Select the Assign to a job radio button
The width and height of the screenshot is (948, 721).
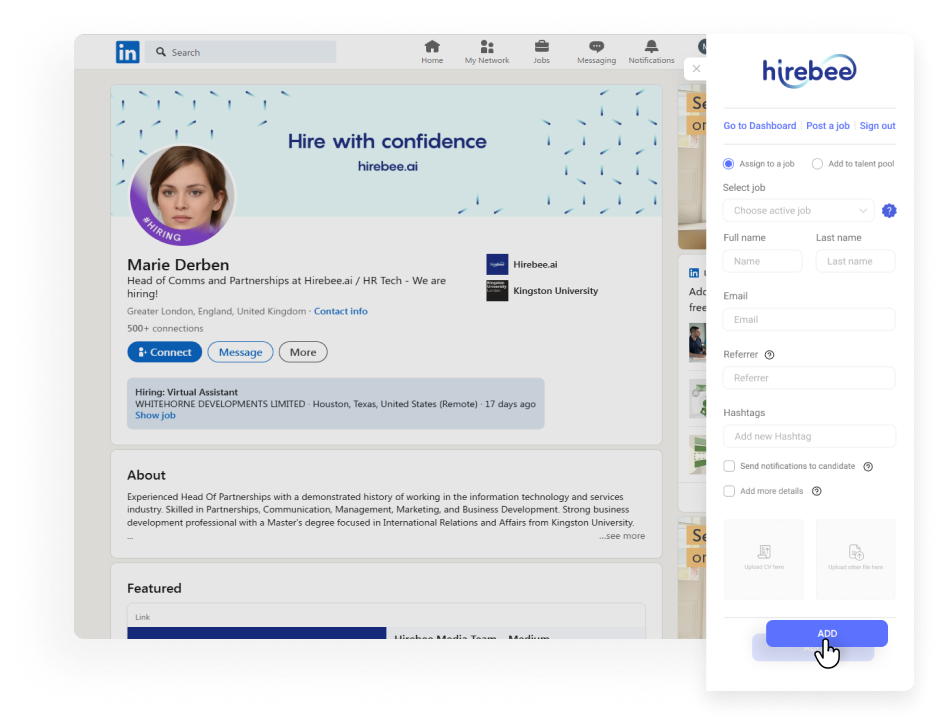pyautogui.click(x=729, y=163)
